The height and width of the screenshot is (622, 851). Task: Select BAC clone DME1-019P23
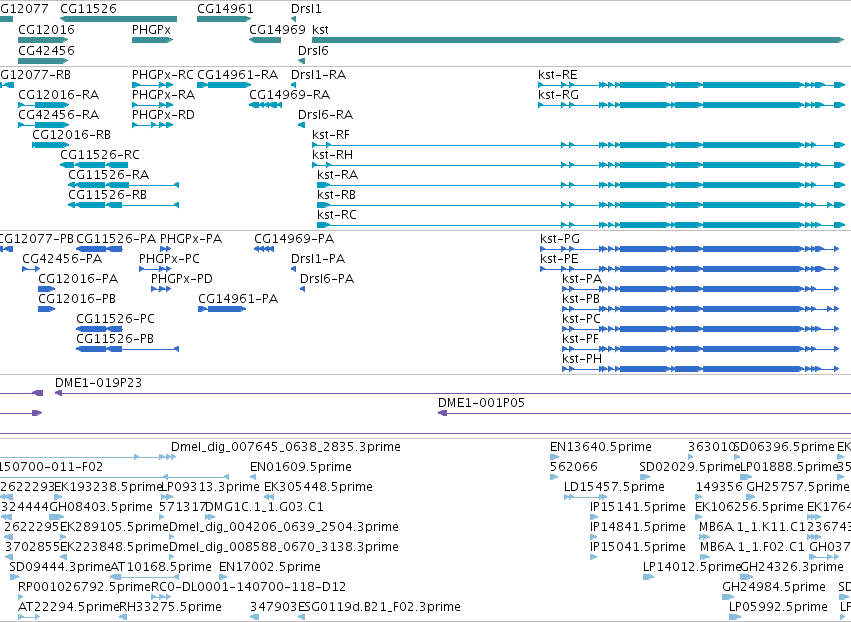(98, 383)
